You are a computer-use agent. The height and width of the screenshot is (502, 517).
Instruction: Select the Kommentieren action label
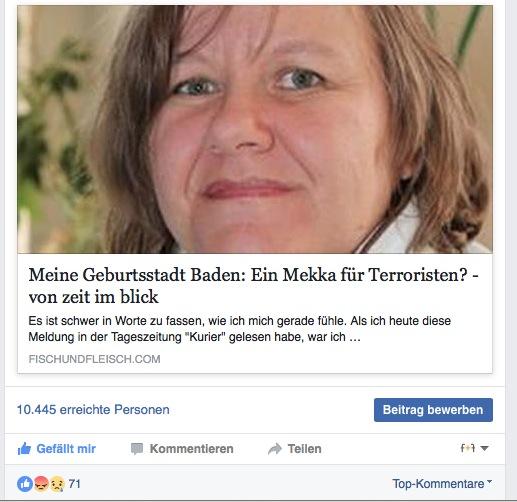tap(191, 449)
